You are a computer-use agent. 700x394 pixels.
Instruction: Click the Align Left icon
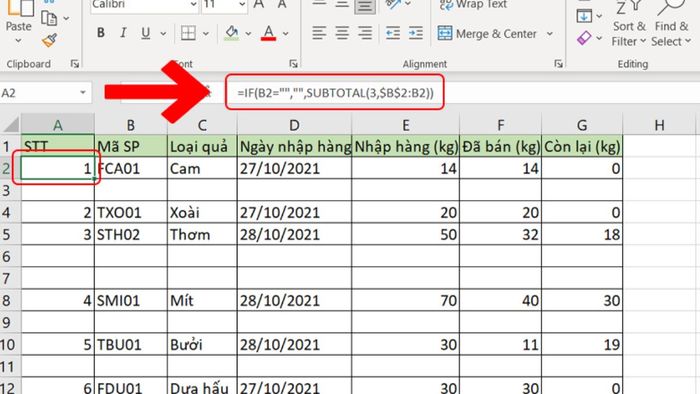click(x=319, y=33)
